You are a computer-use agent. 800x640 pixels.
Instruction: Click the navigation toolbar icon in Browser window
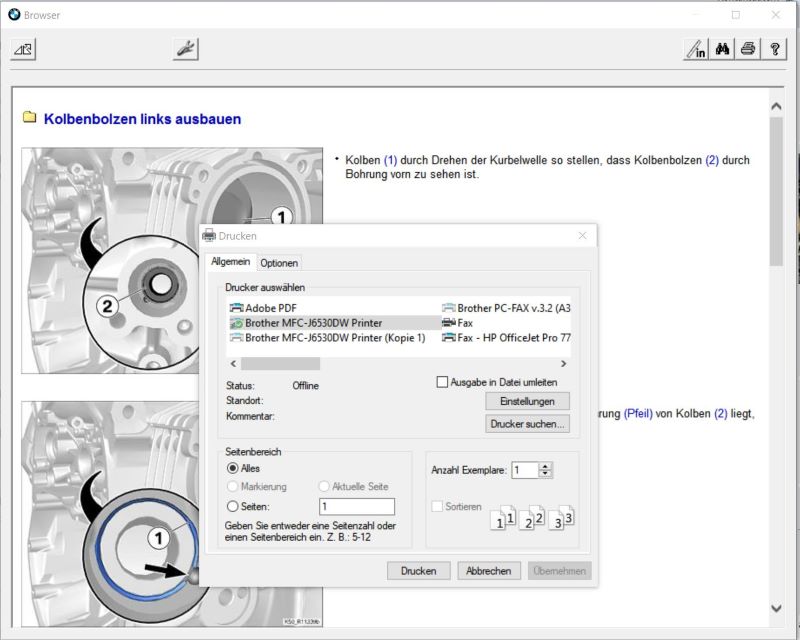click(23, 50)
